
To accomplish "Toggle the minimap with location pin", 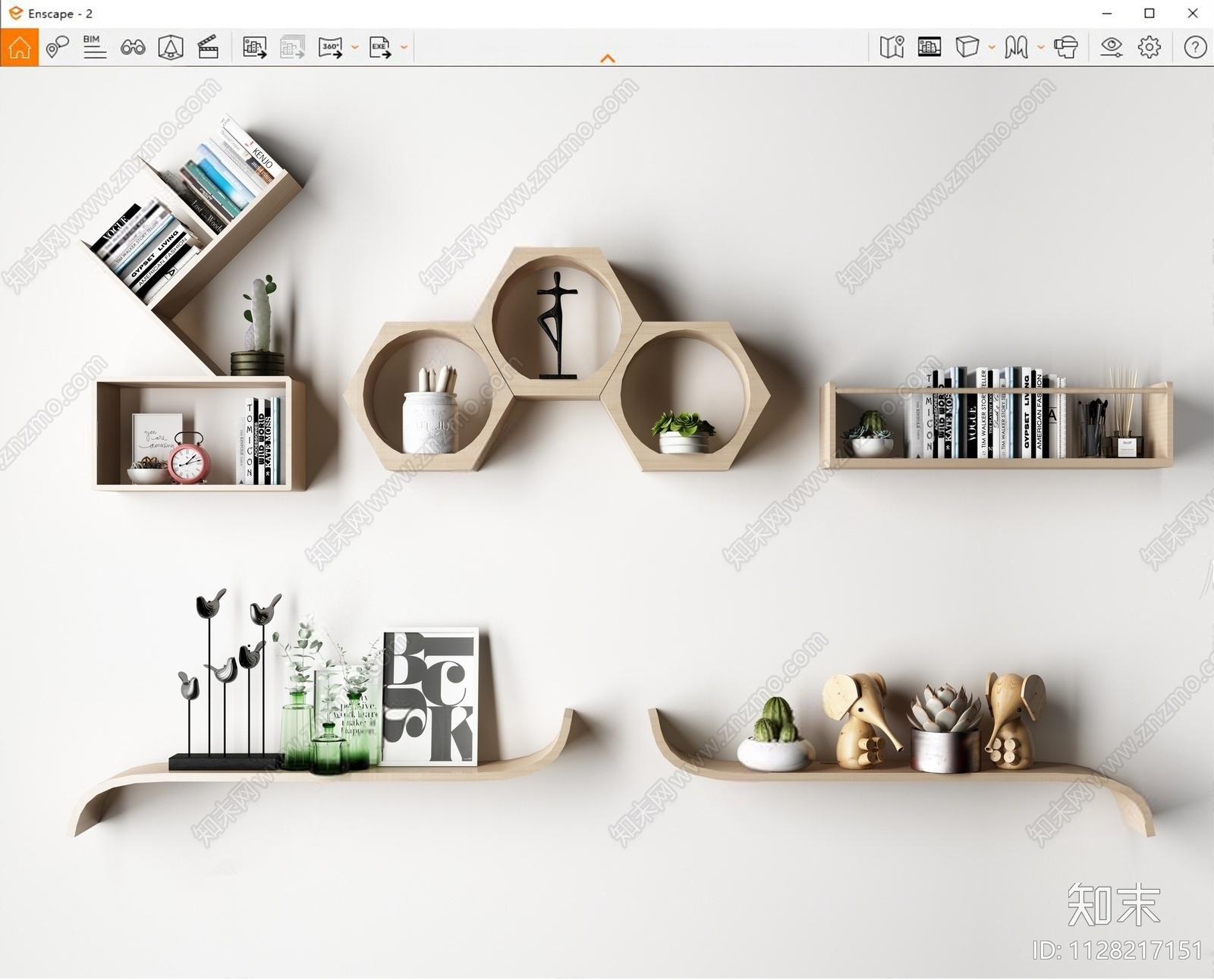I will [892, 47].
